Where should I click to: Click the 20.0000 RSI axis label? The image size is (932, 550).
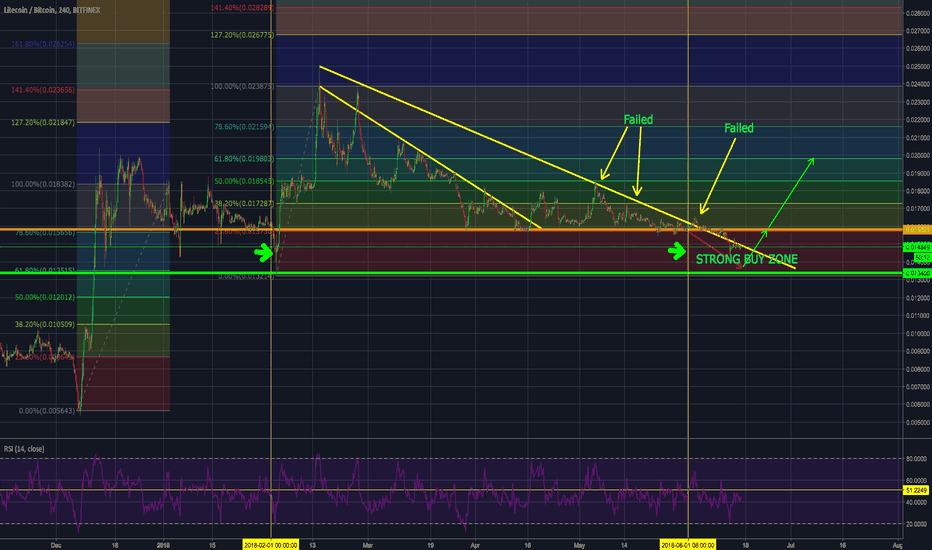pyautogui.click(x=917, y=524)
